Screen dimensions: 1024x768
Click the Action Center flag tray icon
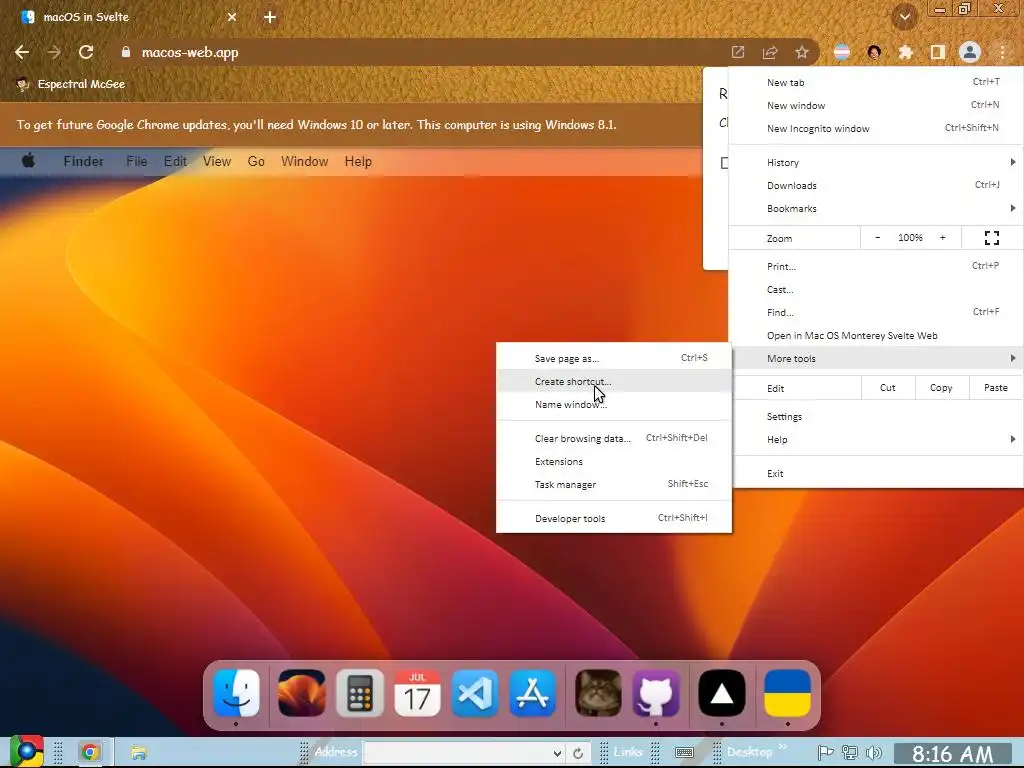(825, 752)
